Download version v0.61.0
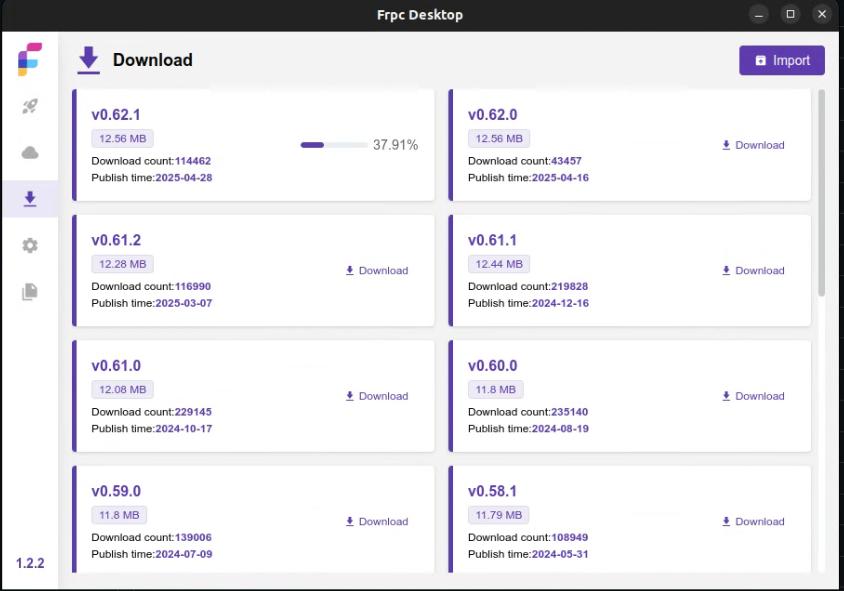844x591 pixels. coord(377,396)
